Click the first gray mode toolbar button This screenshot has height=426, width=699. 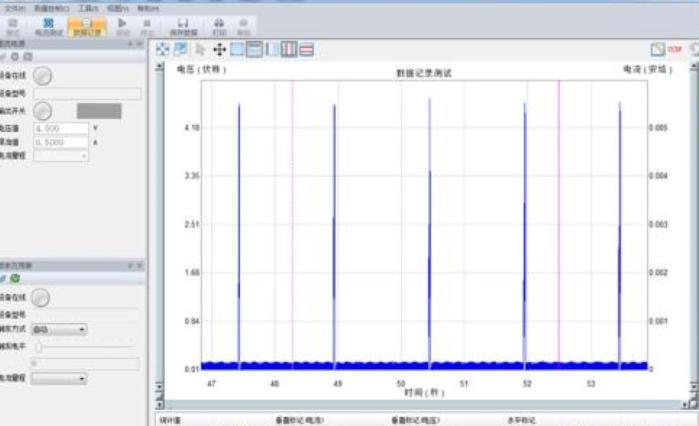pos(13,27)
